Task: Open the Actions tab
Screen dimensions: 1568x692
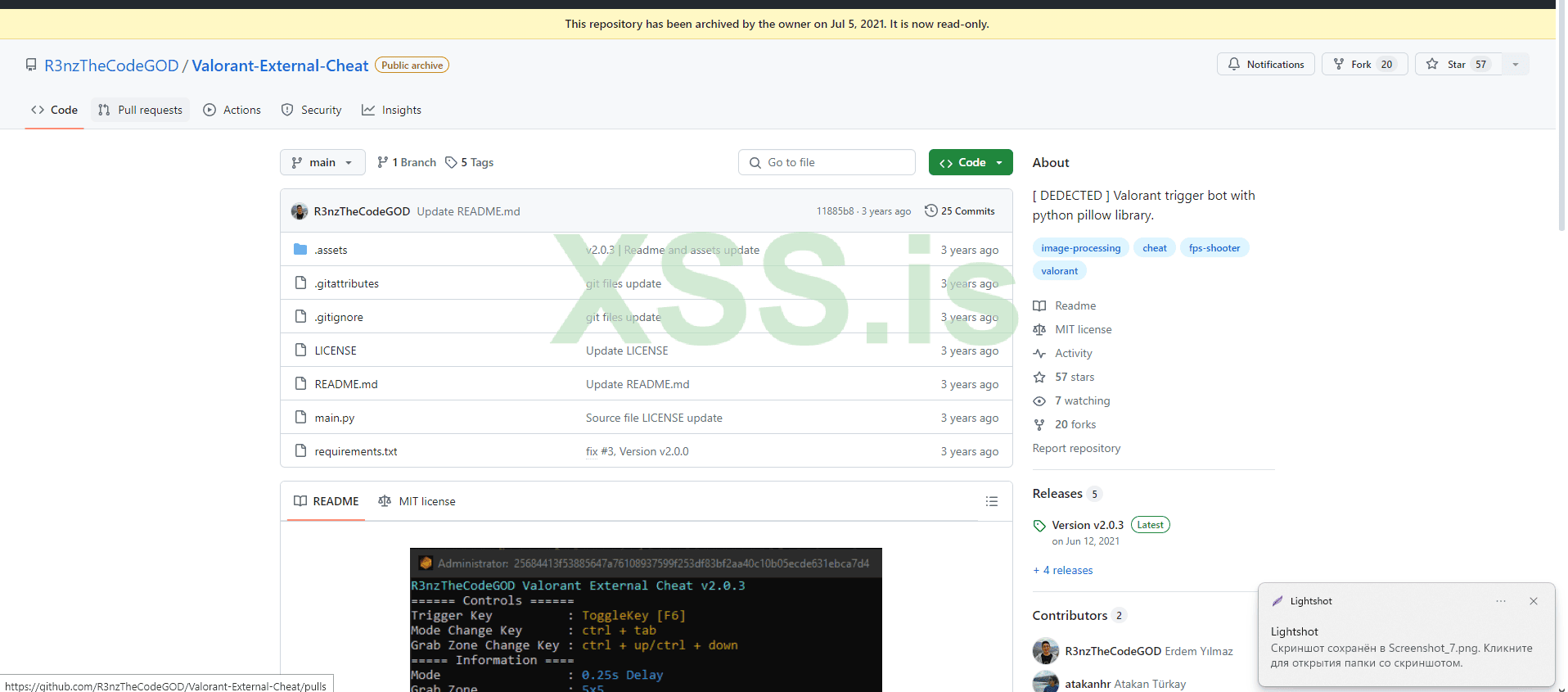Action: tap(232, 110)
